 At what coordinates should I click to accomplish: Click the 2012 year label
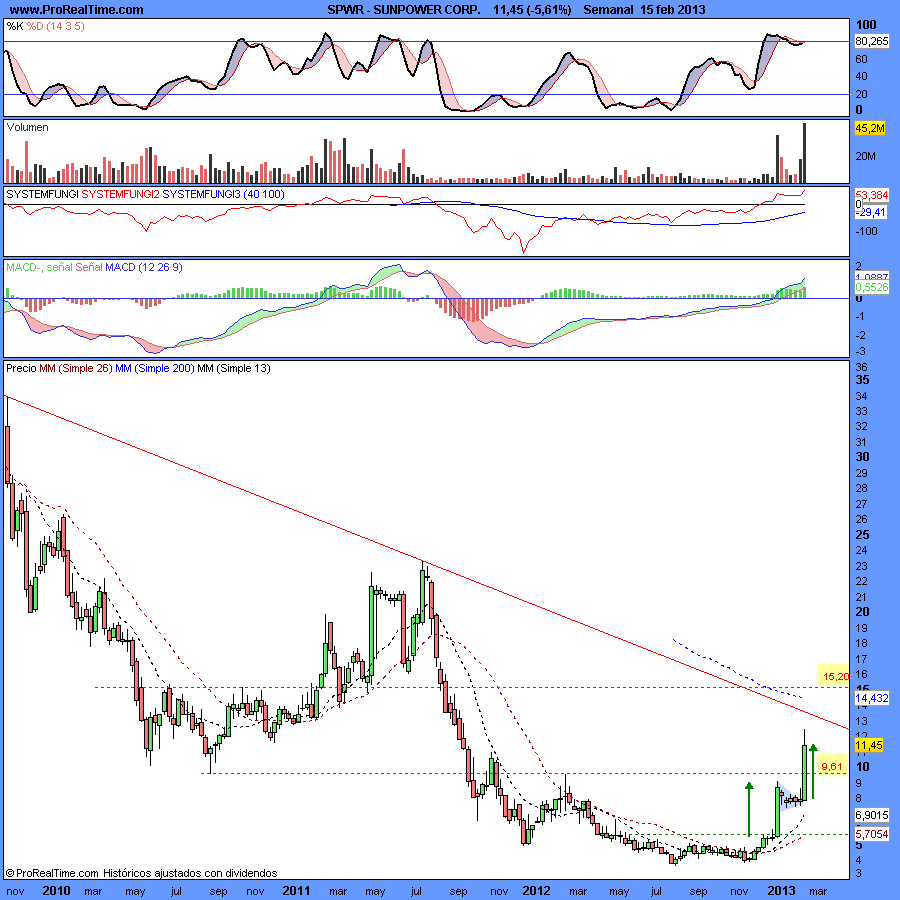click(x=536, y=891)
